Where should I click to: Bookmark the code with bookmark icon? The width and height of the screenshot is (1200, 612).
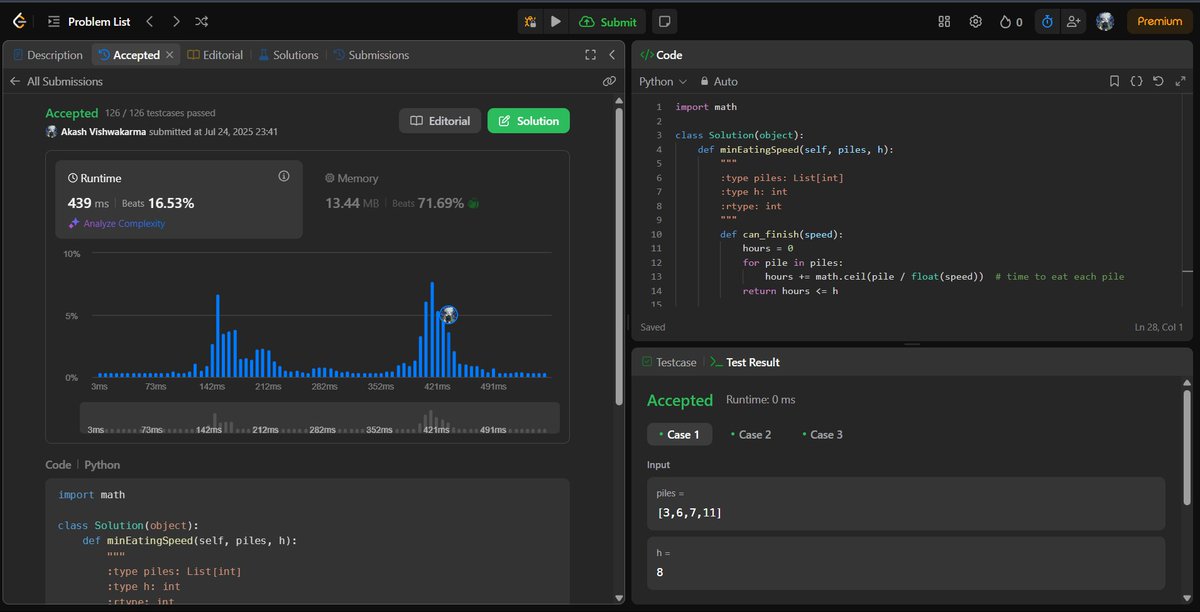[x=1114, y=81]
